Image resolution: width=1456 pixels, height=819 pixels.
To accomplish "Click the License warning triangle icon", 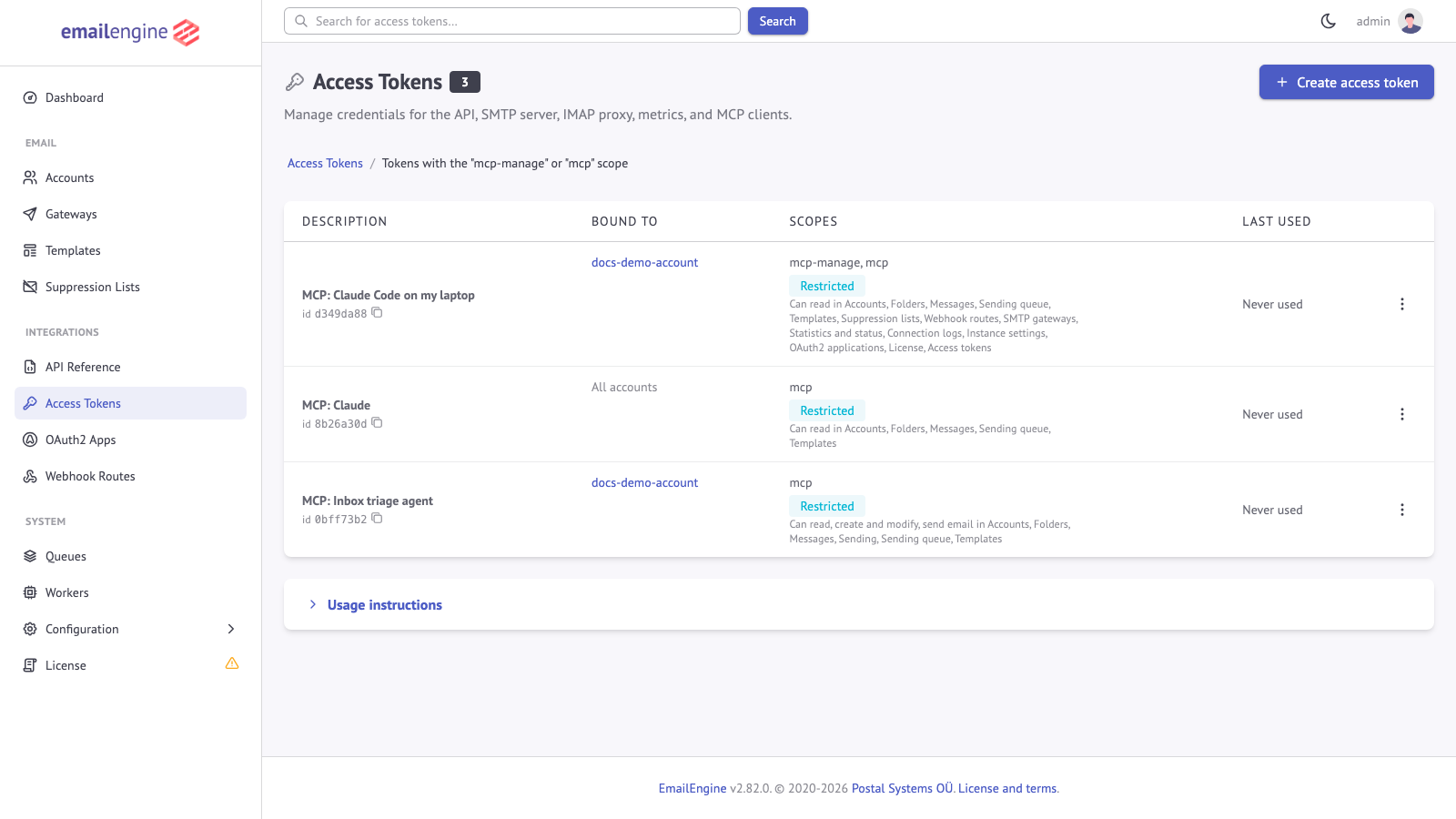I will point(232,663).
